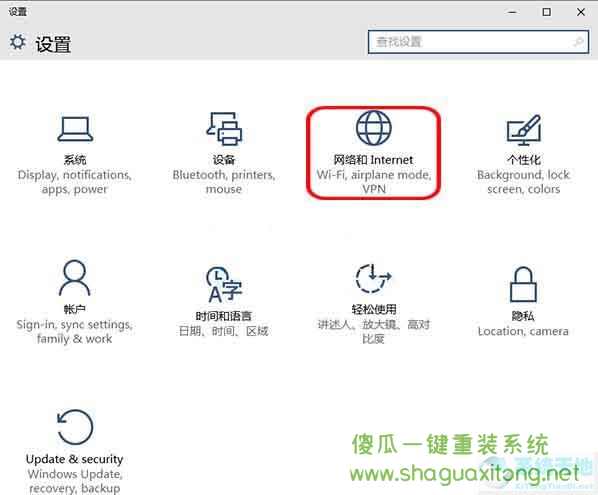Select 'Display, notifications, apps, power' description
The height and width of the screenshot is (495, 598).
pyautogui.click(x=75, y=182)
